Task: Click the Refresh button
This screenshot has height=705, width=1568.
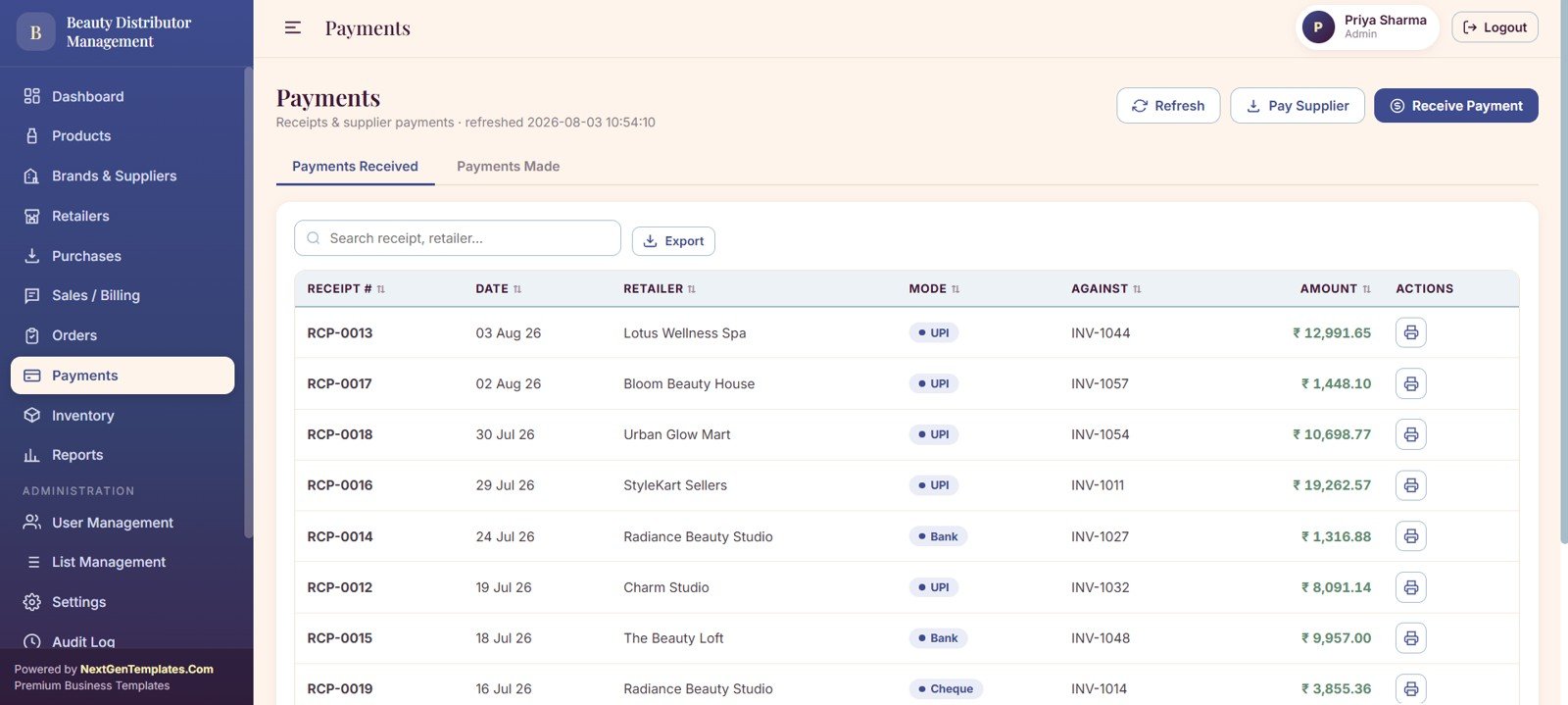Action: pyautogui.click(x=1168, y=106)
